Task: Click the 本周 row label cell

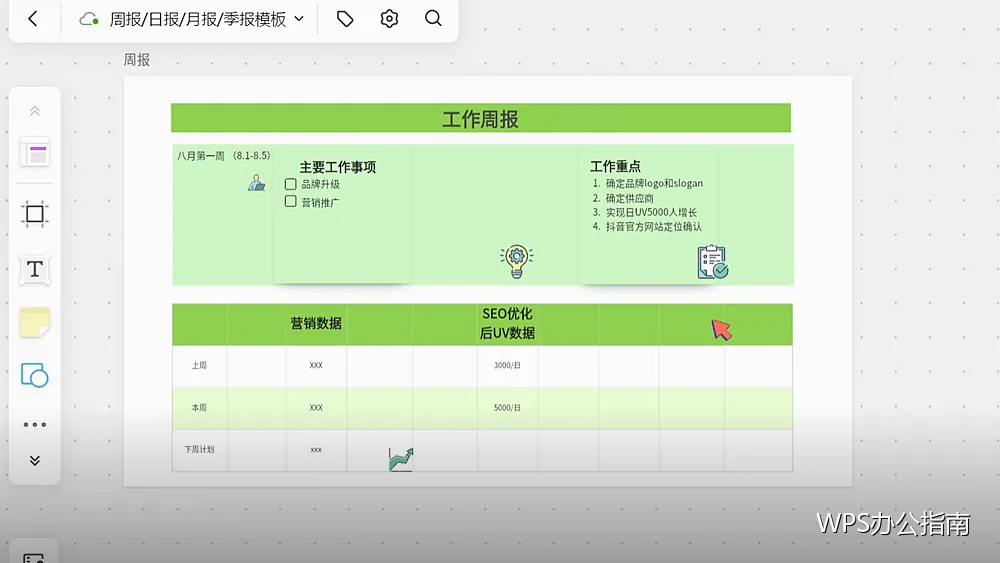Action: pos(200,408)
